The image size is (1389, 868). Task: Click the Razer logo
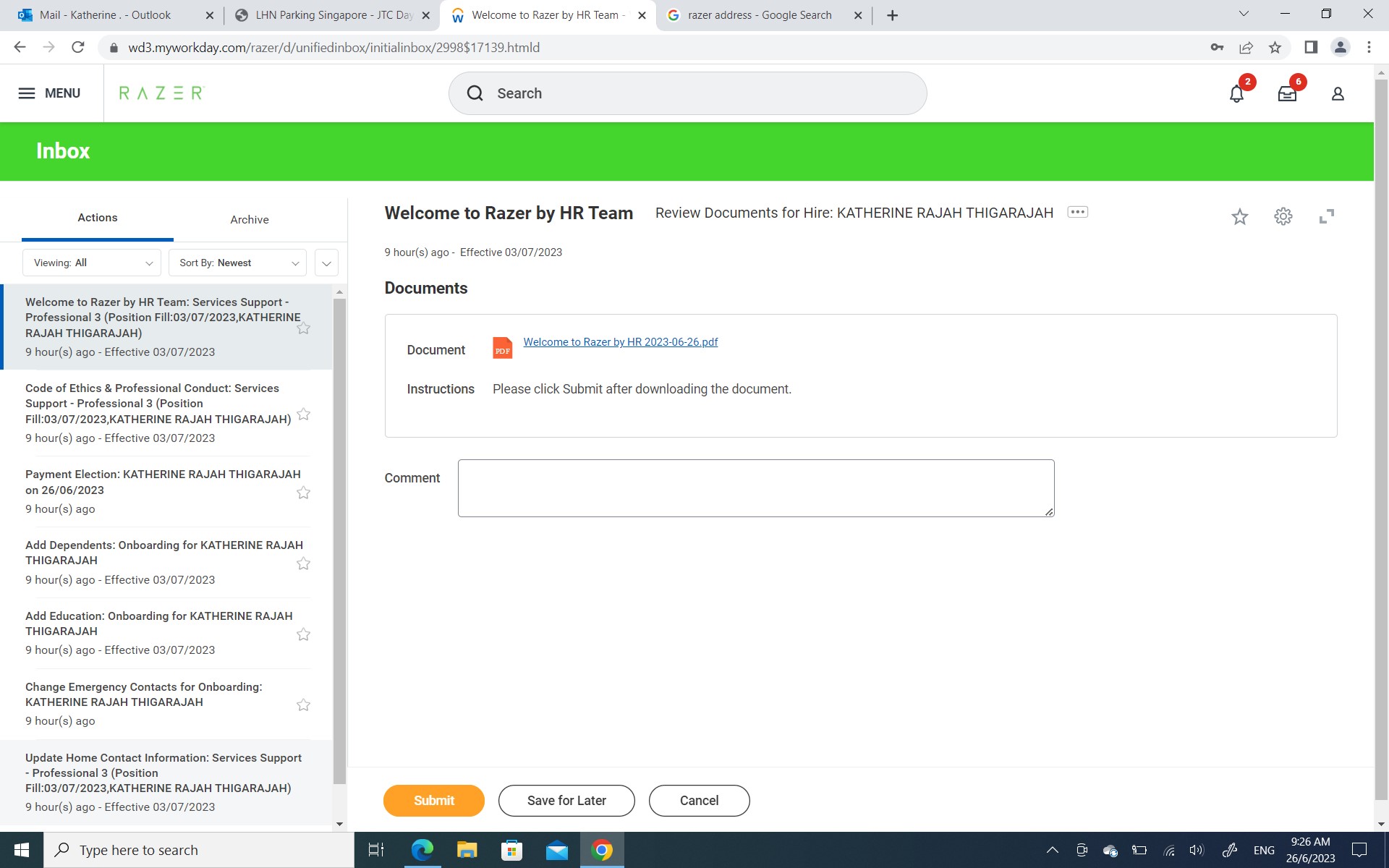[161, 93]
